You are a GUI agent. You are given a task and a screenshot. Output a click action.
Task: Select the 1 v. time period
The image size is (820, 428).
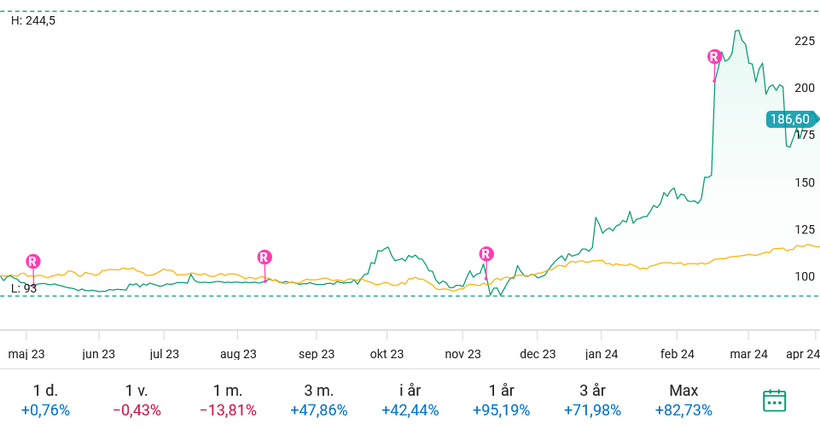[x=136, y=400]
